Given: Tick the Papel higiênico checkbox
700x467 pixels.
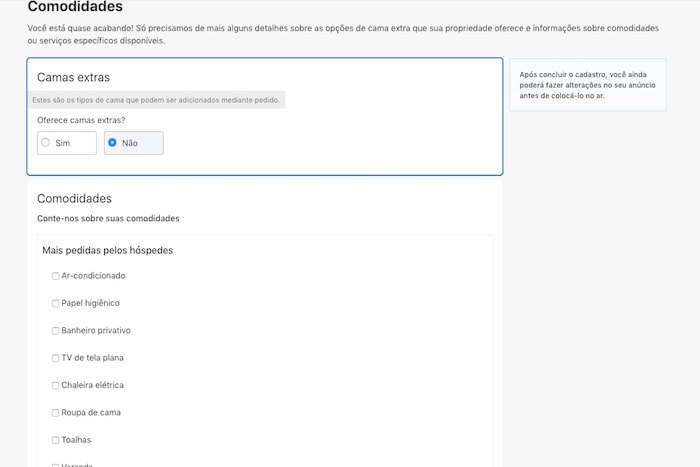Looking at the screenshot, I should pyautogui.click(x=55, y=303).
